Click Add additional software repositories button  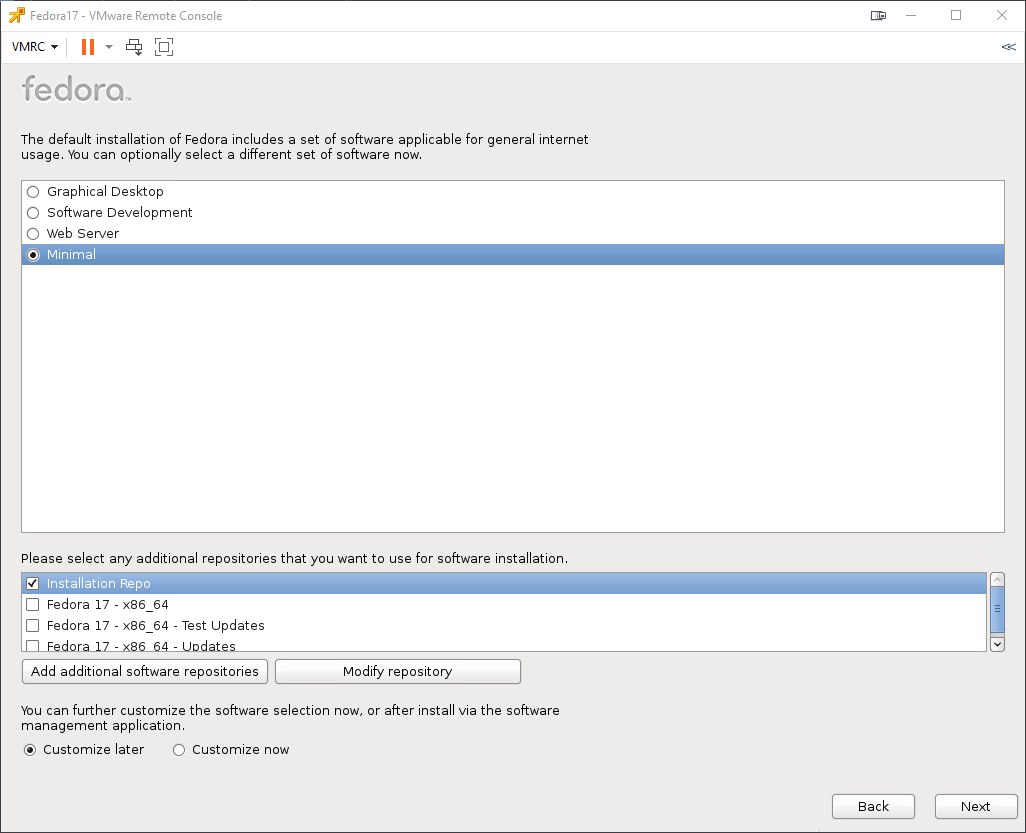click(145, 672)
